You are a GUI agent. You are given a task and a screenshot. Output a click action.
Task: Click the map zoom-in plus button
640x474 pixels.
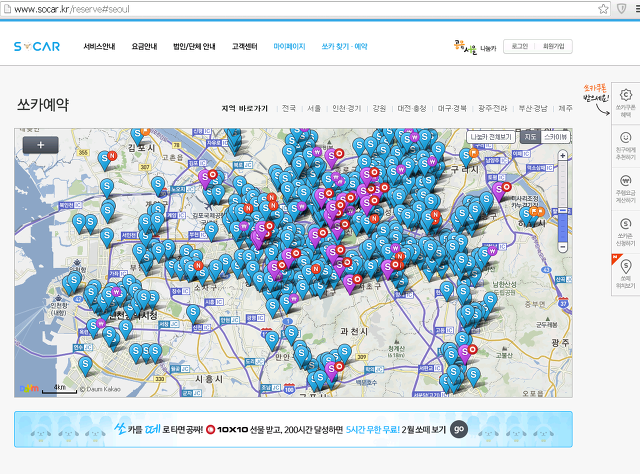pos(563,156)
